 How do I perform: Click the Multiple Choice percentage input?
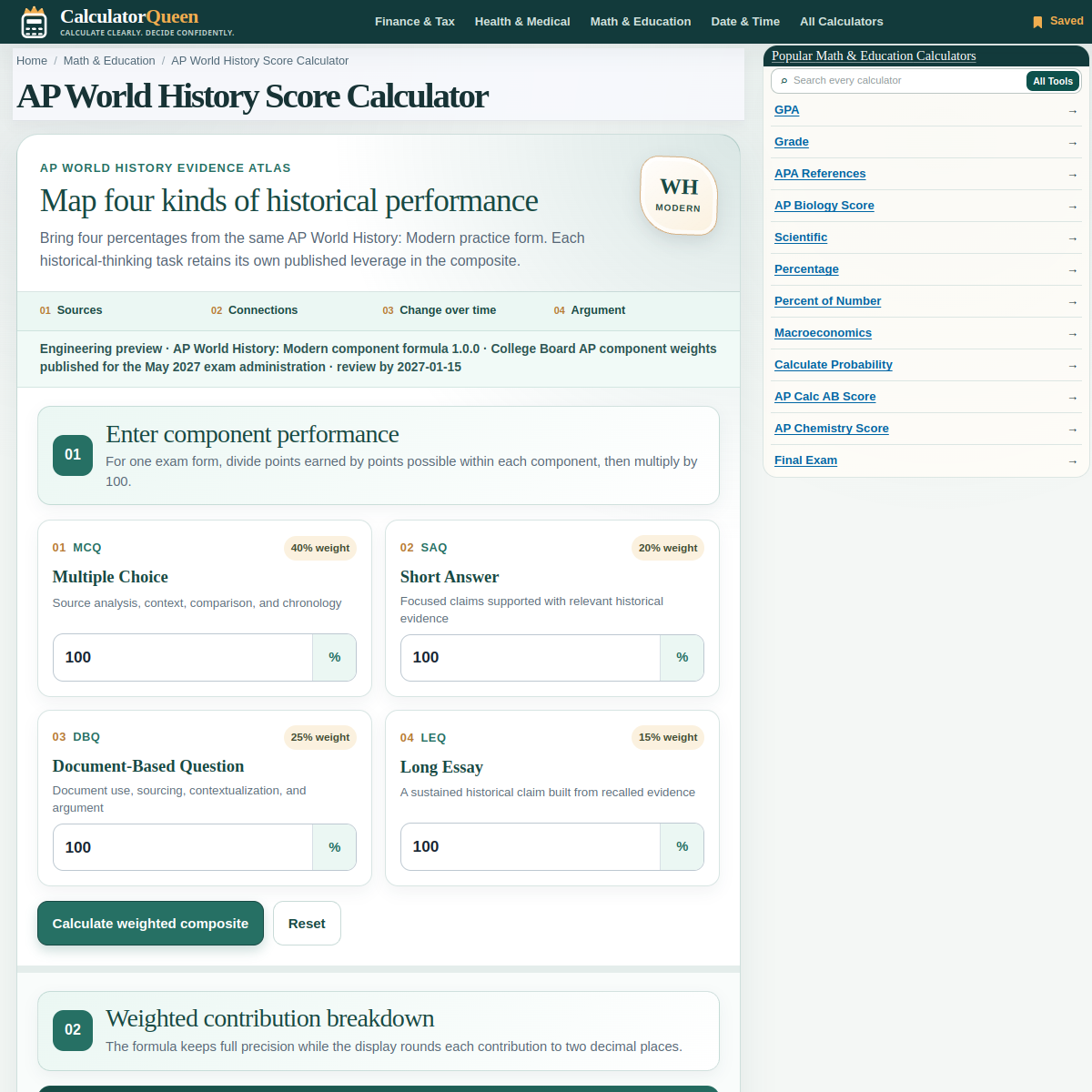[x=183, y=658]
